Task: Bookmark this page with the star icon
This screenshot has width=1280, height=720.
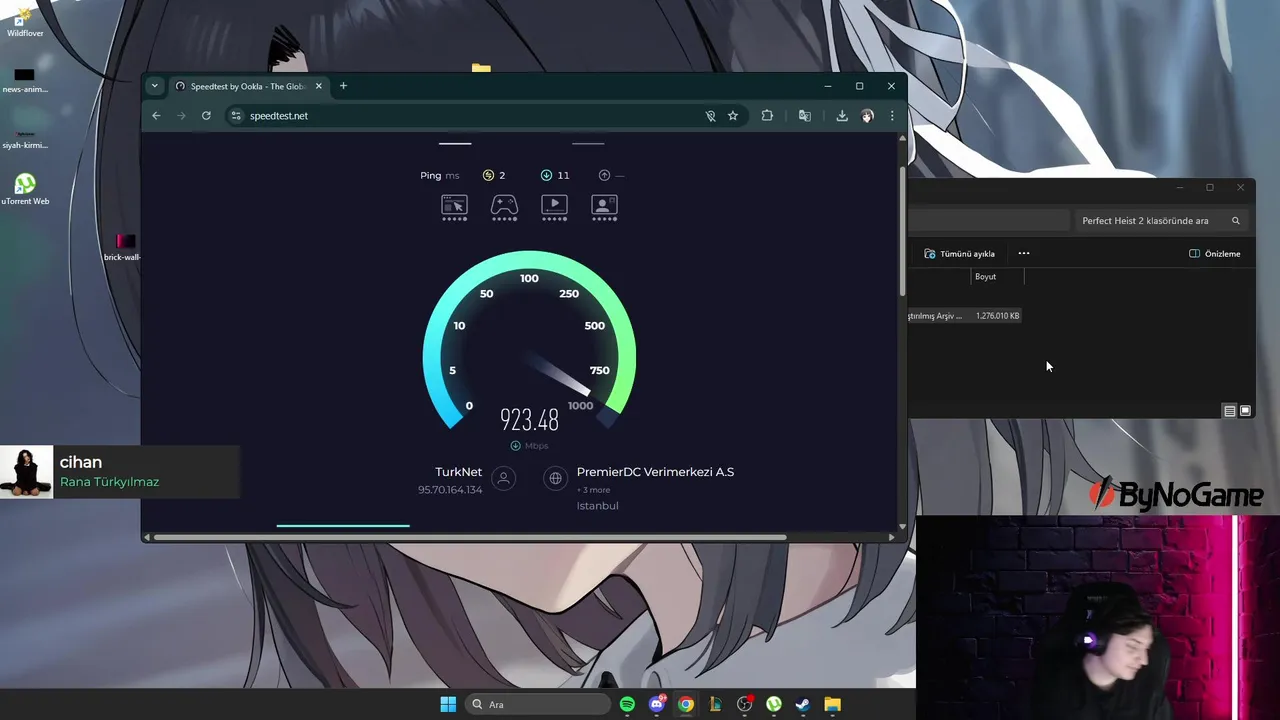Action: 733,116
